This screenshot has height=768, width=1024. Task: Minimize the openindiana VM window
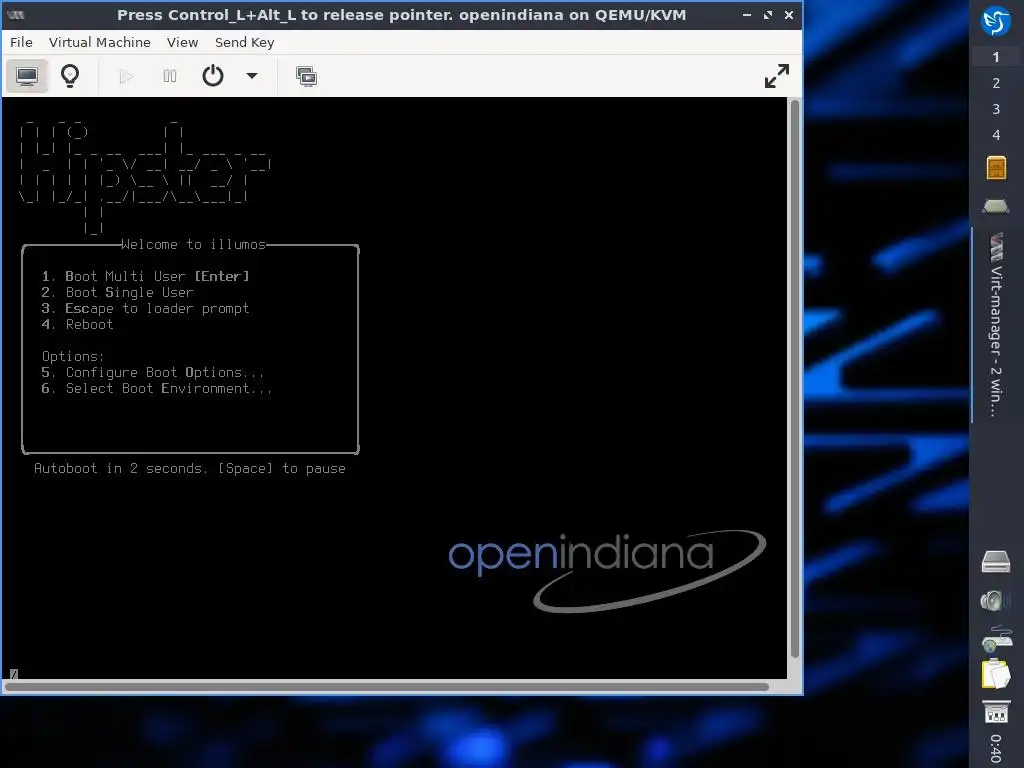747,15
